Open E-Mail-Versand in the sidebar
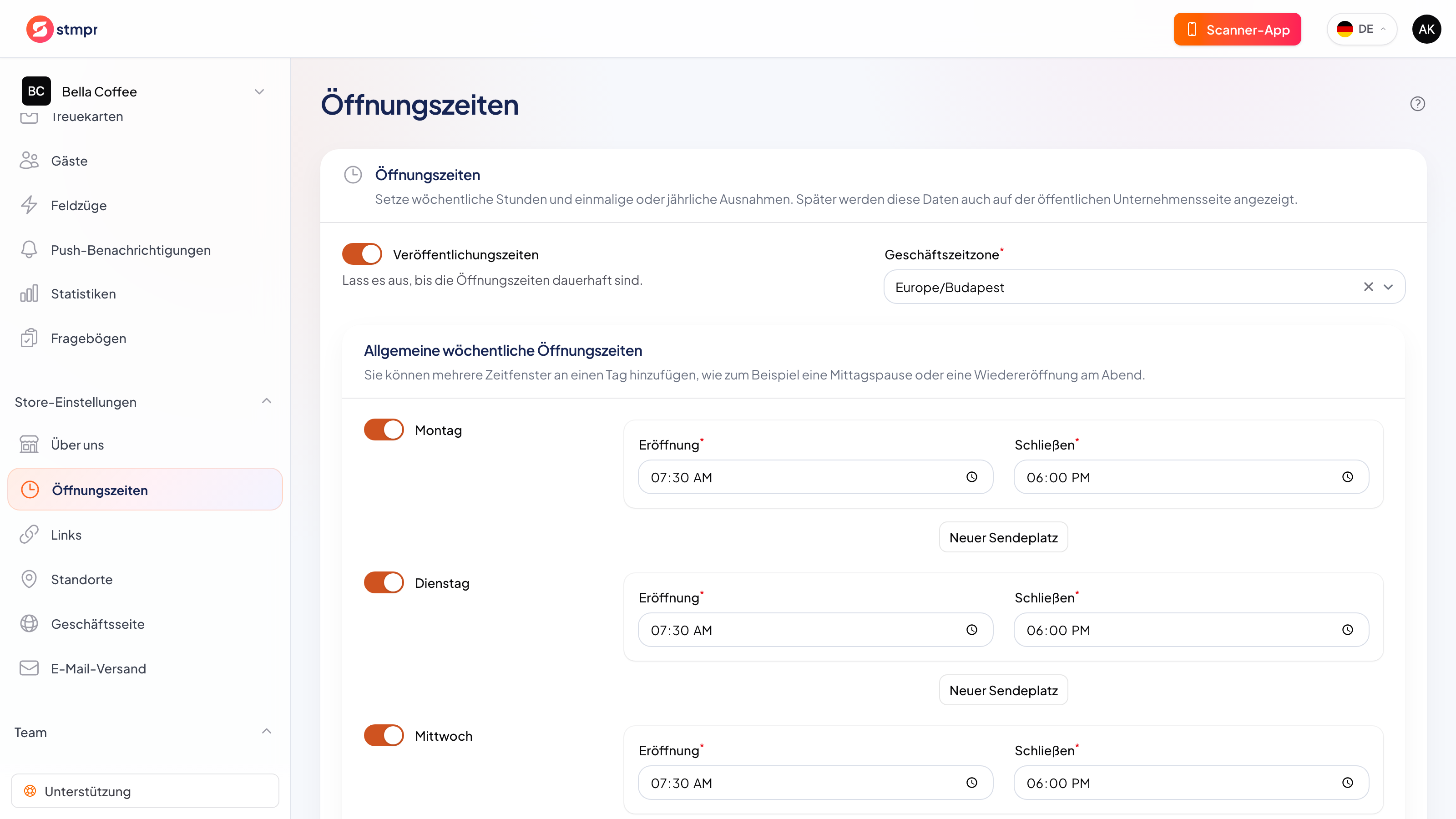1456x819 pixels. coord(145,668)
